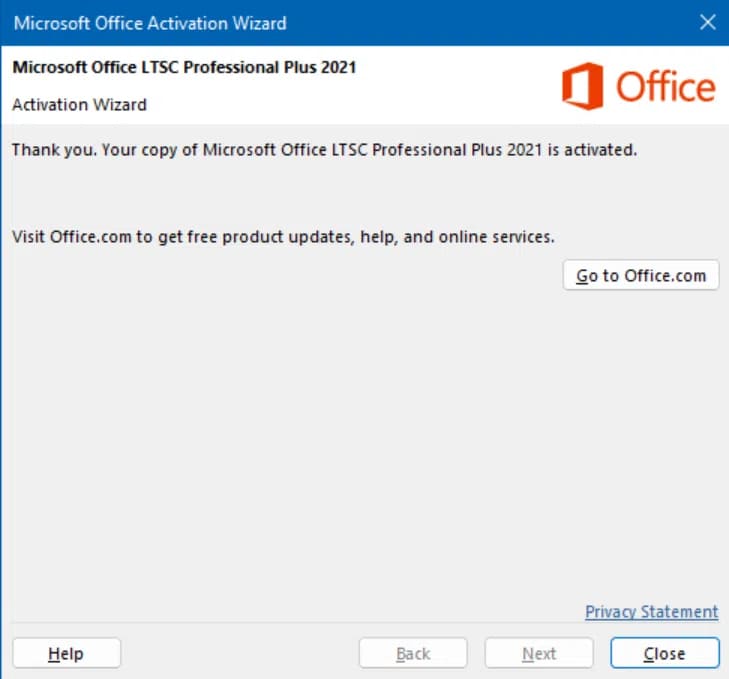Click the greyed-out Back button
729x679 pixels.
point(413,653)
